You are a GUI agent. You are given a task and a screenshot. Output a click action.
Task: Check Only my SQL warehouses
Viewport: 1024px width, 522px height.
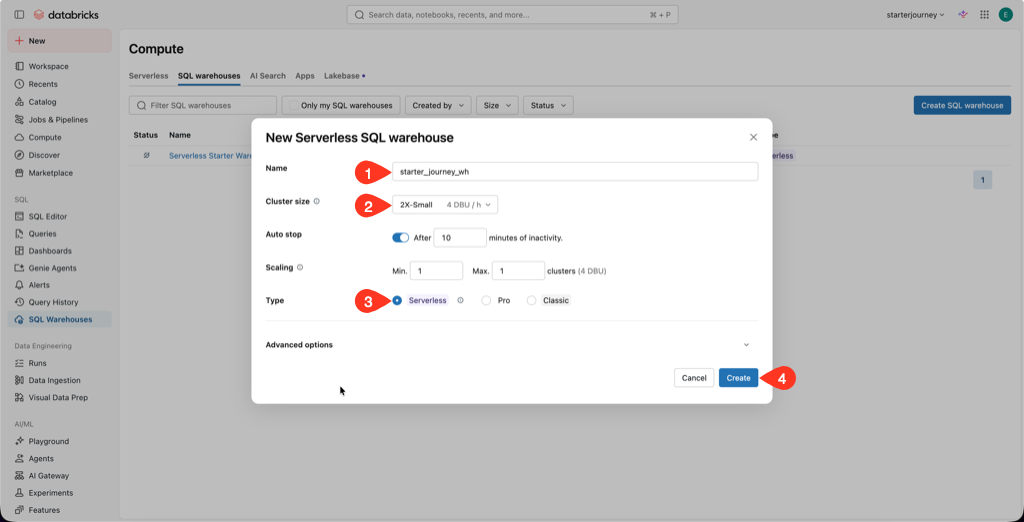[x=294, y=105]
